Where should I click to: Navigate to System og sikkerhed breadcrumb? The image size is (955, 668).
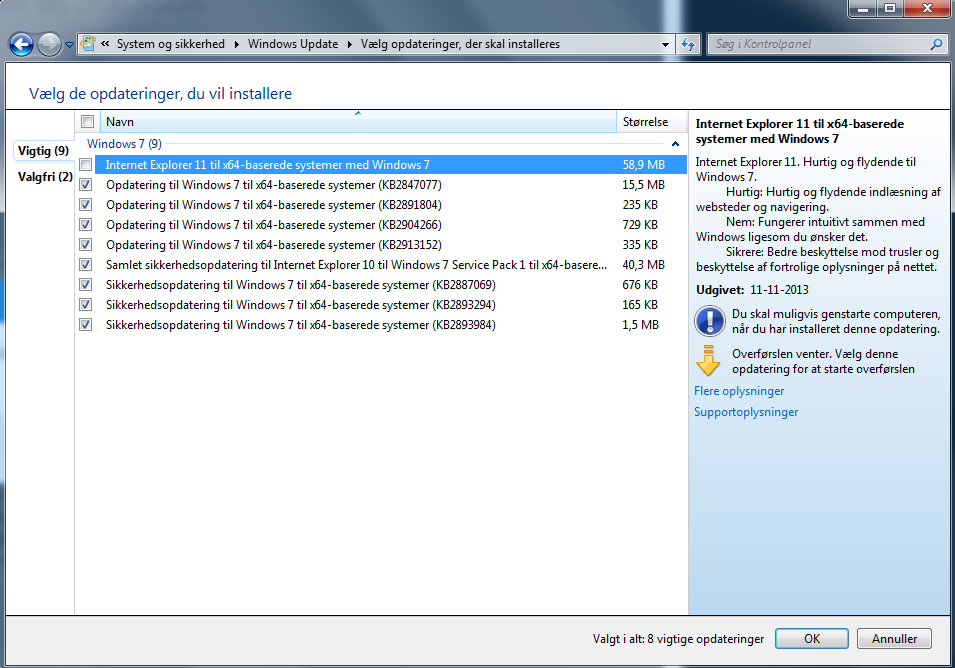[x=171, y=44]
